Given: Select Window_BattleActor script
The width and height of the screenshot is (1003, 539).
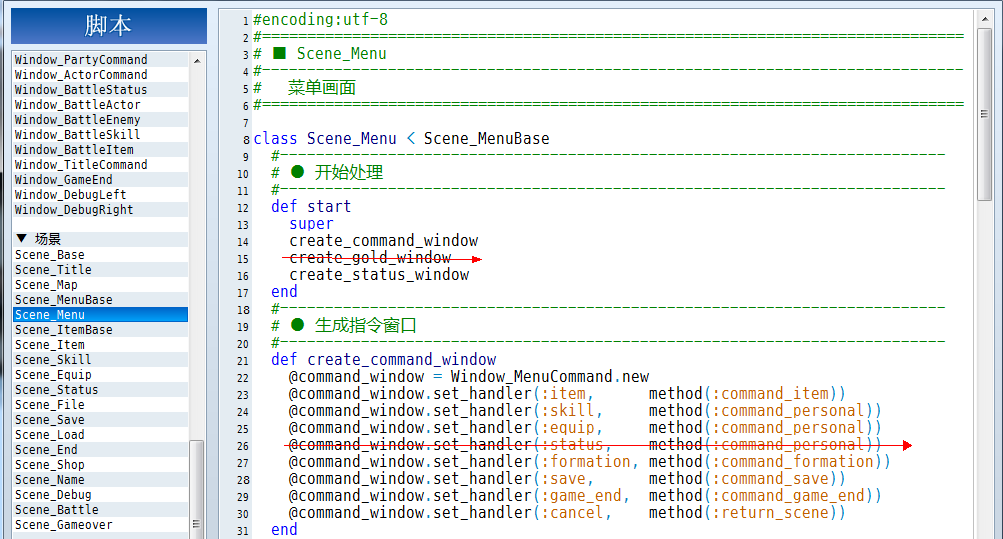Looking at the screenshot, I should (x=100, y=105).
